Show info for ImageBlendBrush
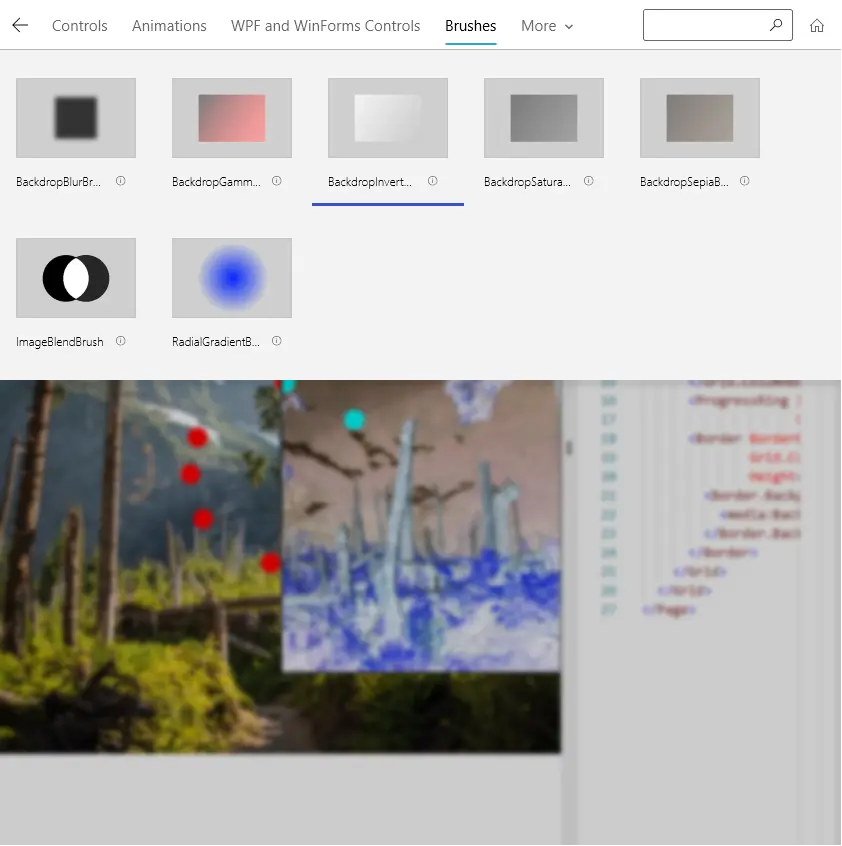 tap(121, 341)
